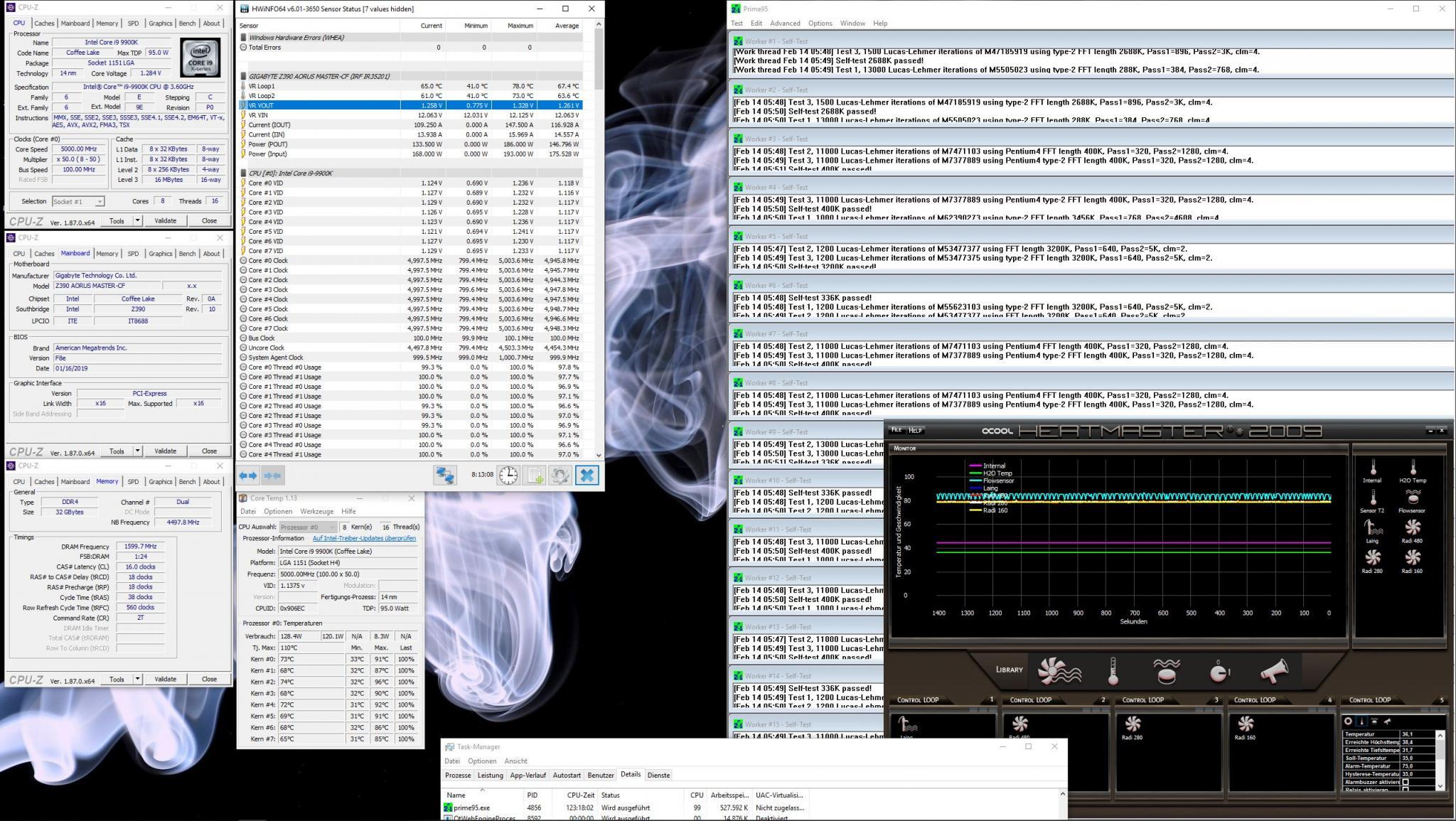Click the Sensor T2 icon in Heatmaster

pos(1372,497)
